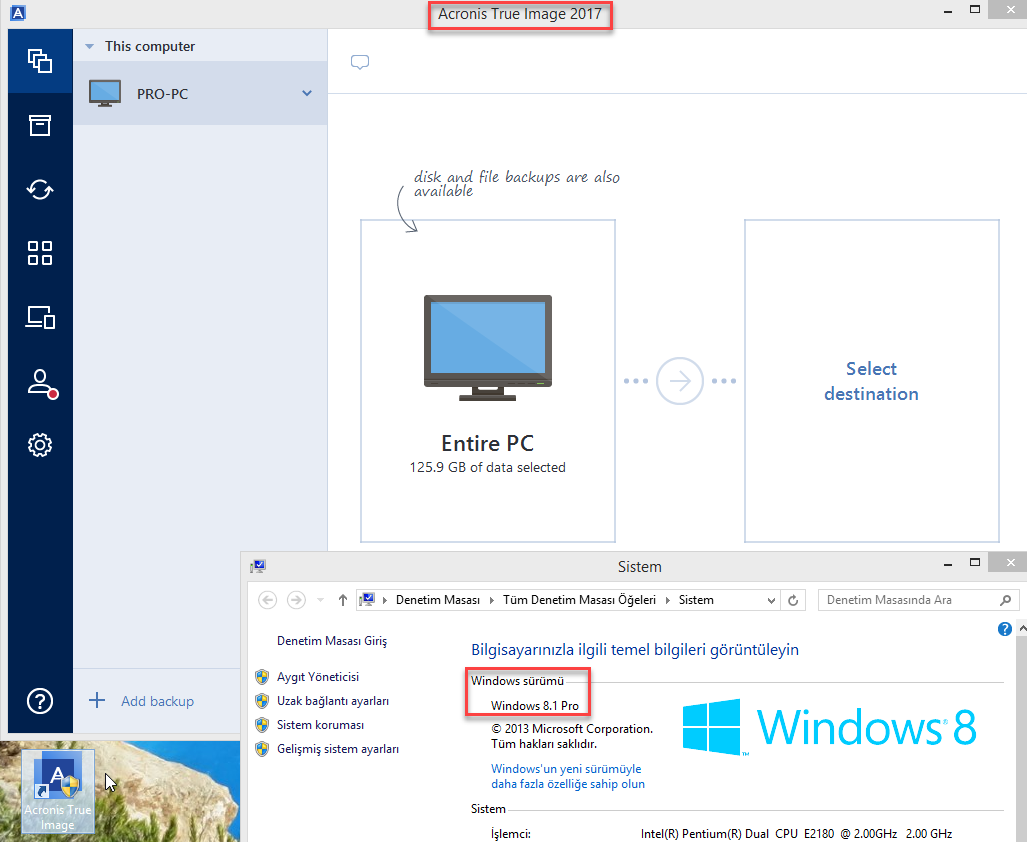This screenshot has height=842, width=1027.
Task: Click the plus icon next to Add backup
Action: pos(97,701)
